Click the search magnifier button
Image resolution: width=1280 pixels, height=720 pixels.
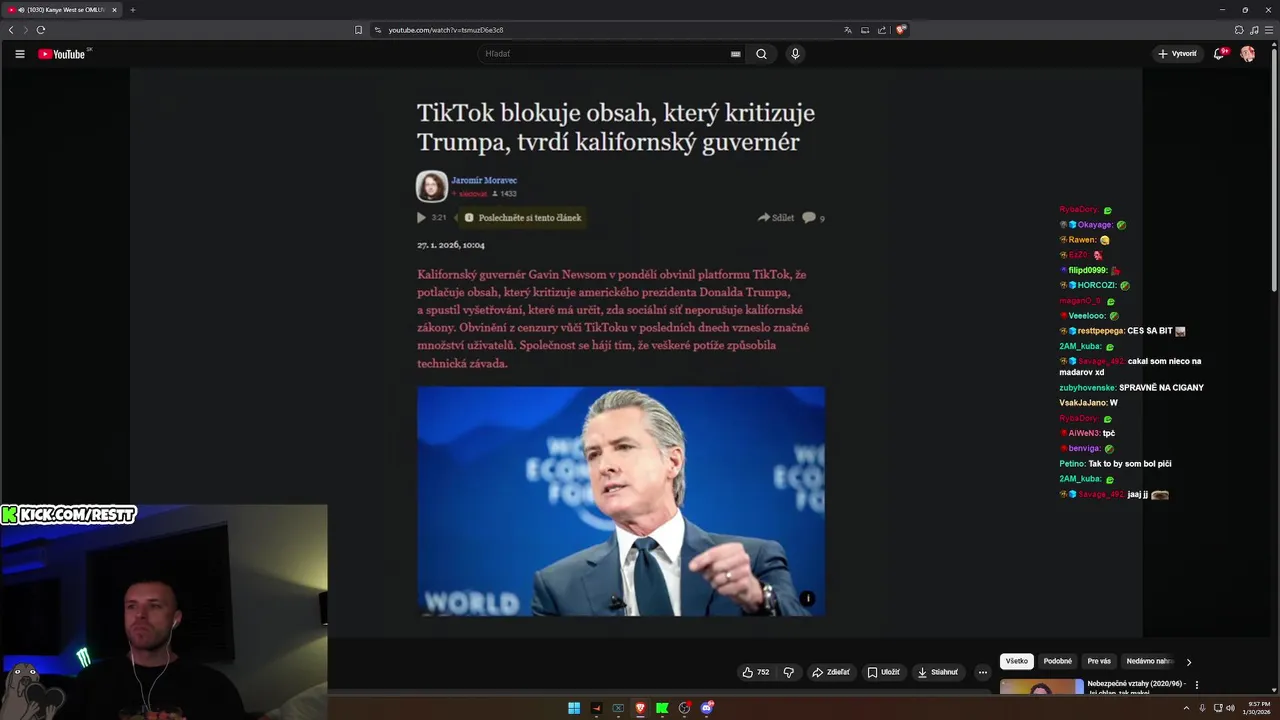coord(761,54)
